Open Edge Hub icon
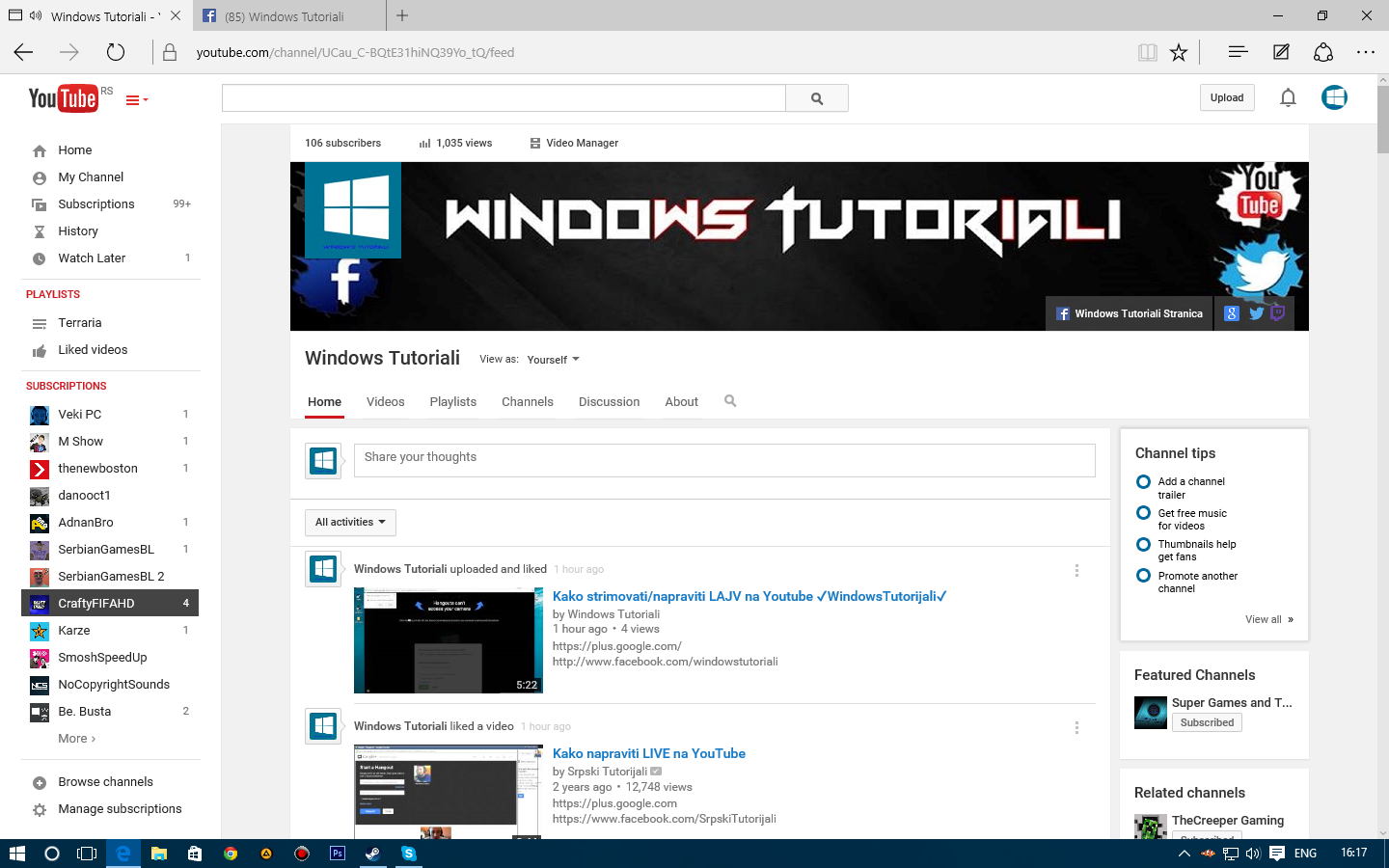 (1239, 52)
